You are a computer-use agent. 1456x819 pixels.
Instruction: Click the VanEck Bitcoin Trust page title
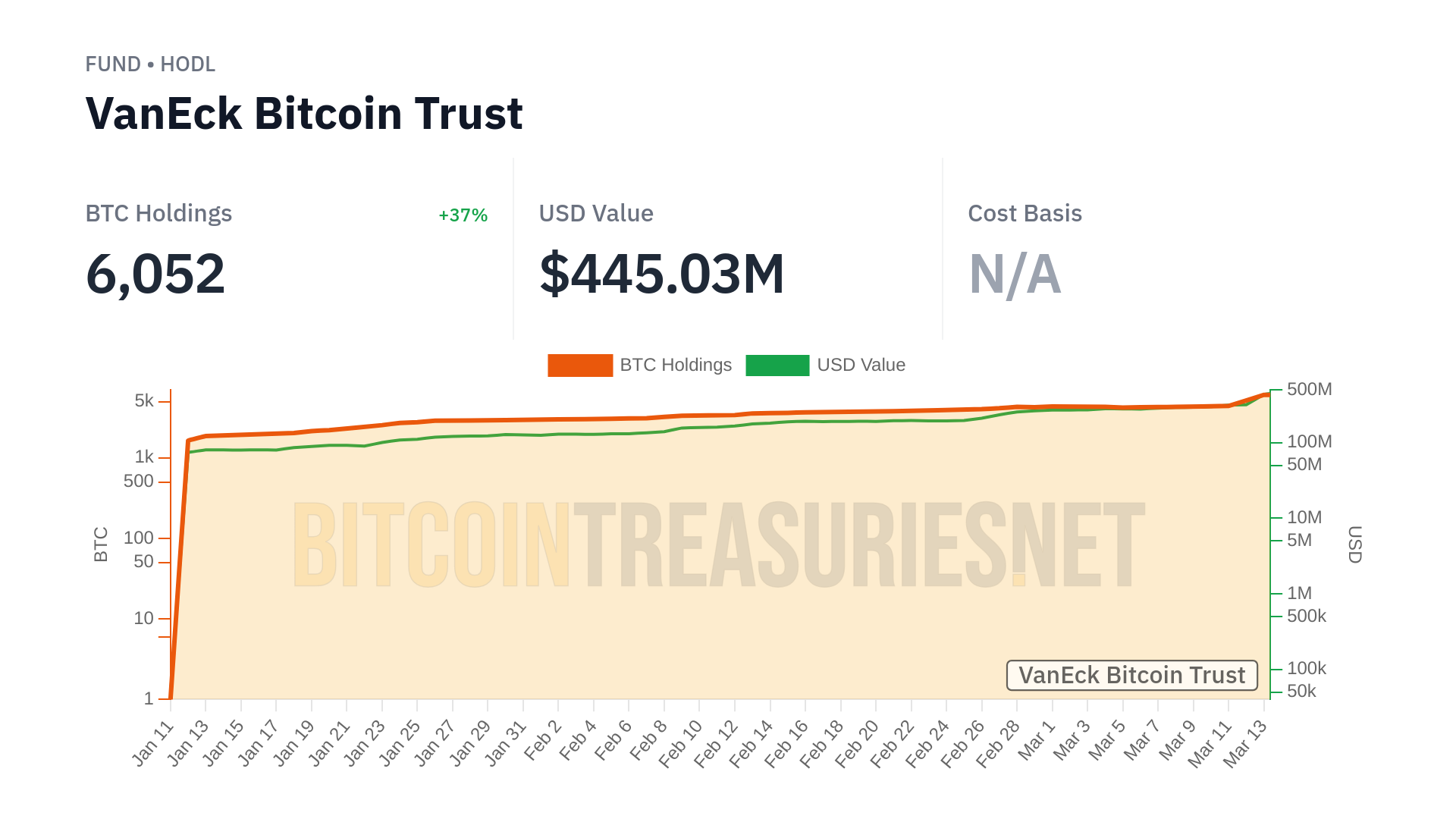pos(304,114)
